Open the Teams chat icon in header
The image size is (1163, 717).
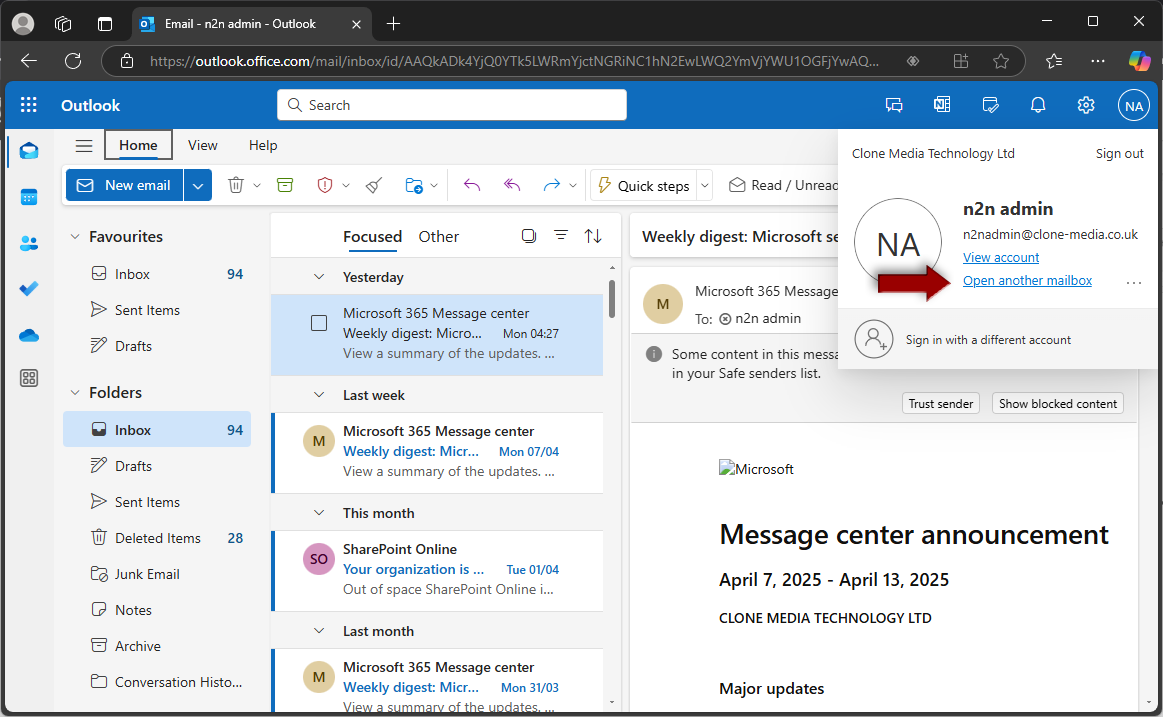[895, 105]
